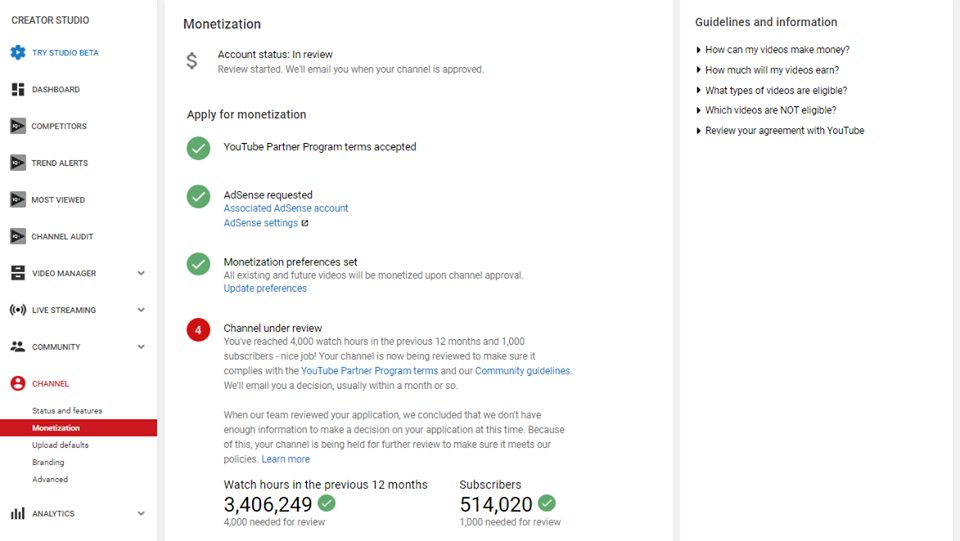This screenshot has height=541, width=960.
Task: Click the Learn more link
Action: pyautogui.click(x=285, y=459)
